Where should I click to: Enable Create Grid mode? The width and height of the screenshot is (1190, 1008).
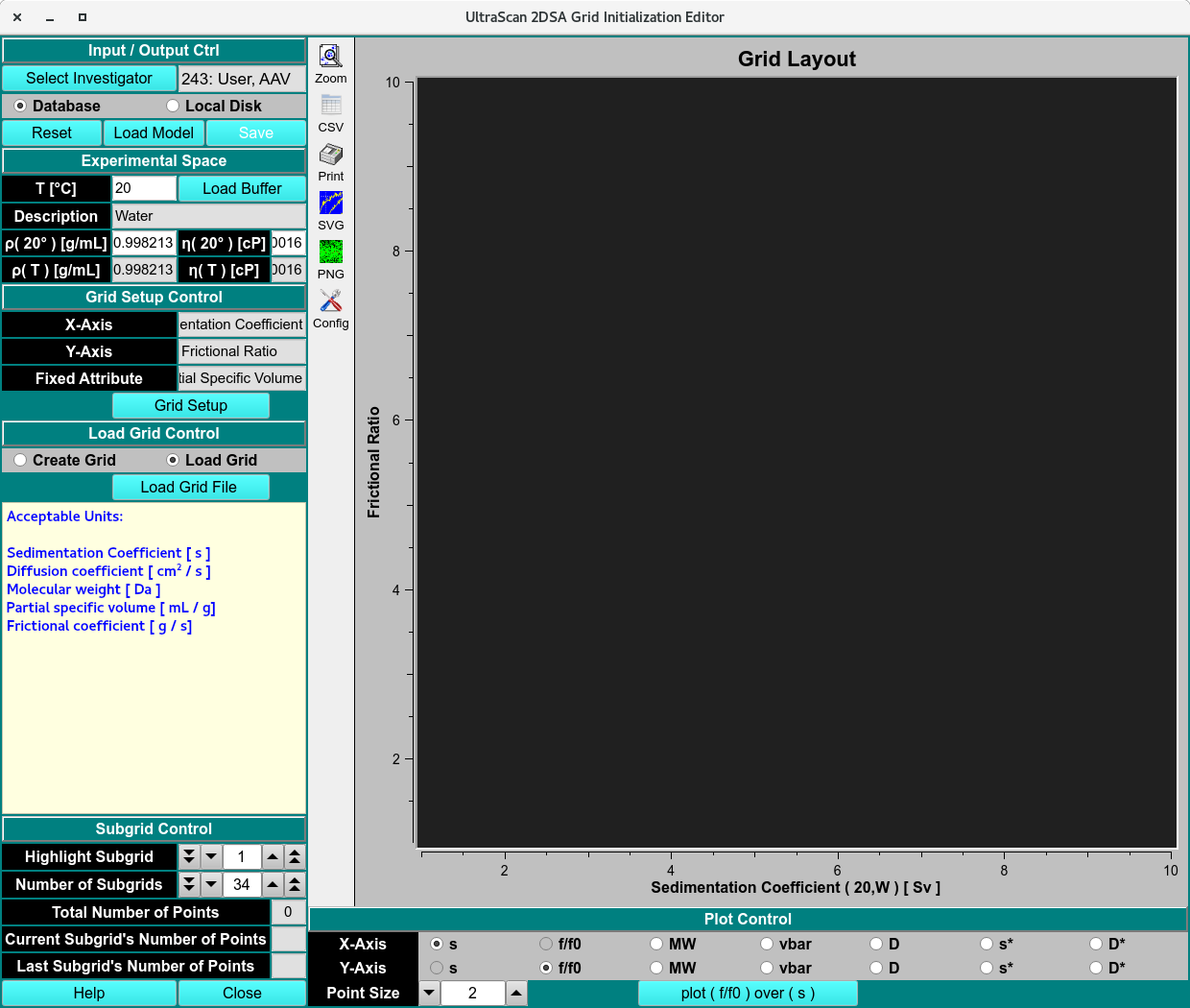click(x=20, y=460)
